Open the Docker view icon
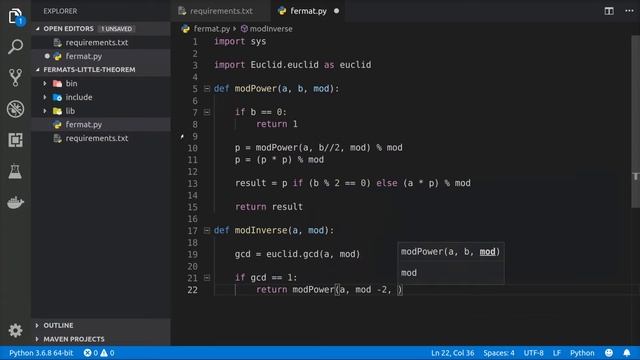 (x=16, y=202)
